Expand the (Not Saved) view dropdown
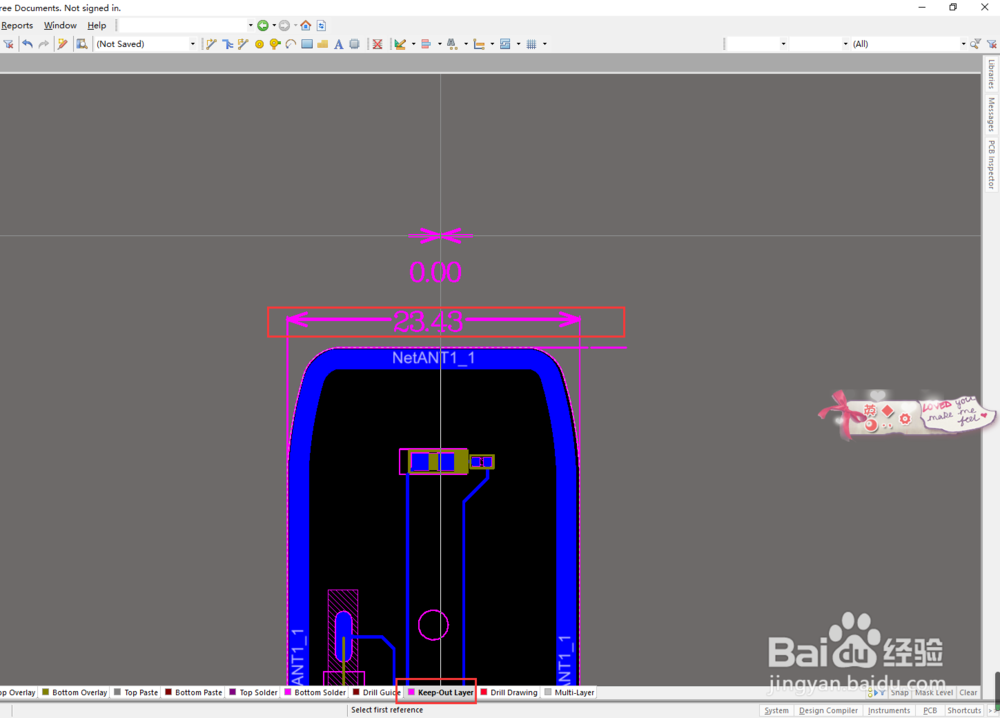Image resolution: width=1000 pixels, height=718 pixels. [x=193, y=44]
